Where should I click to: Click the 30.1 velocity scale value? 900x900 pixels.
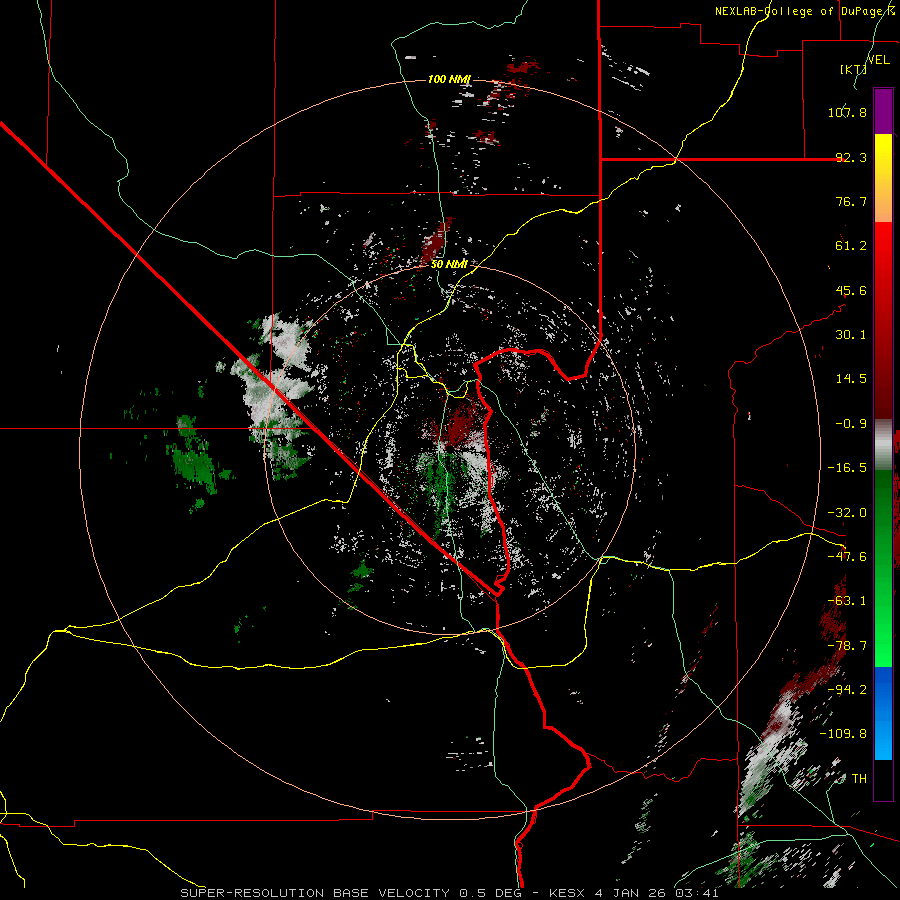851,335
